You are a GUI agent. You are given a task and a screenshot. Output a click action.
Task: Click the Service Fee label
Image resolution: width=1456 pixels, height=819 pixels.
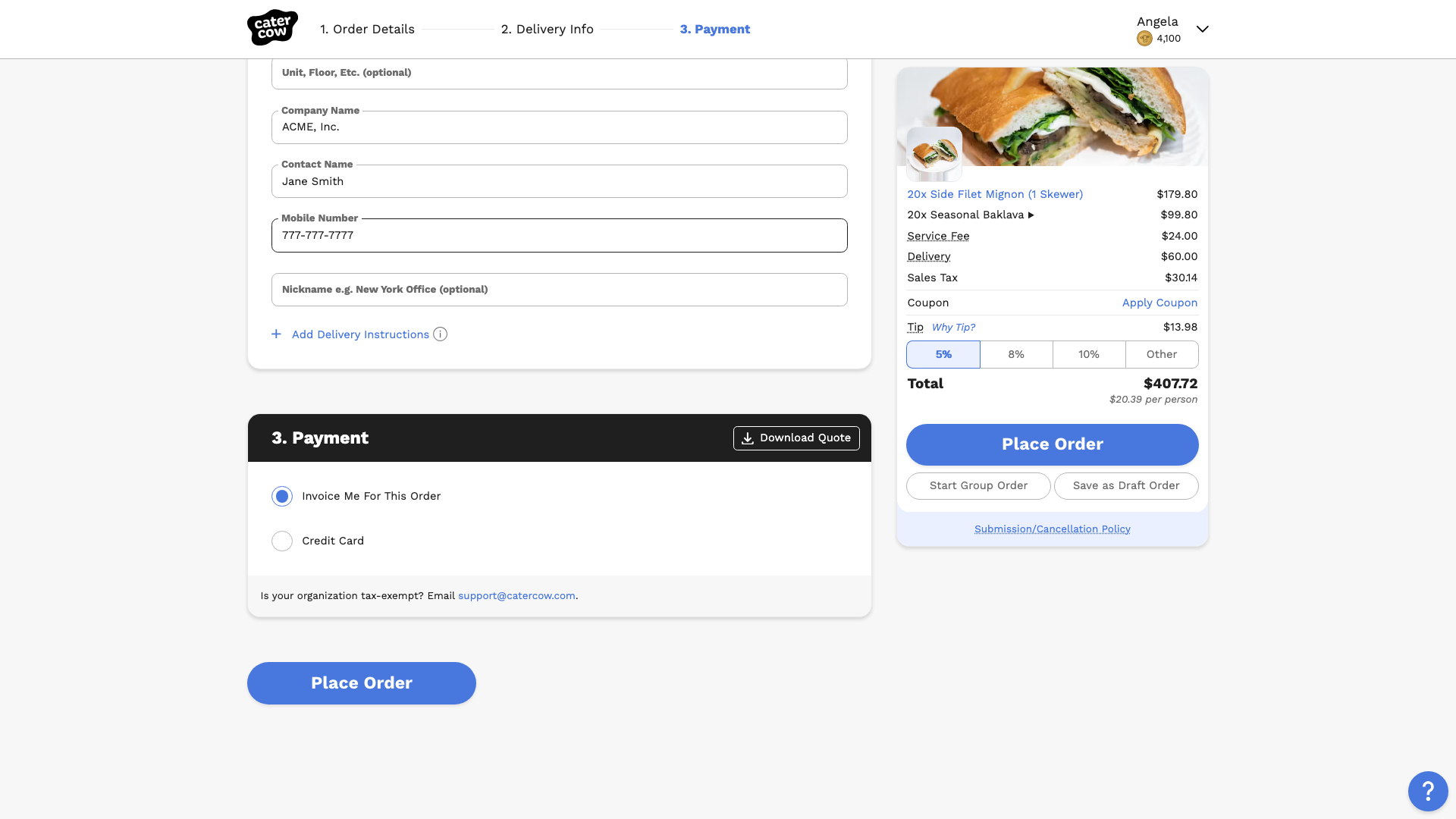tap(938, 237)
